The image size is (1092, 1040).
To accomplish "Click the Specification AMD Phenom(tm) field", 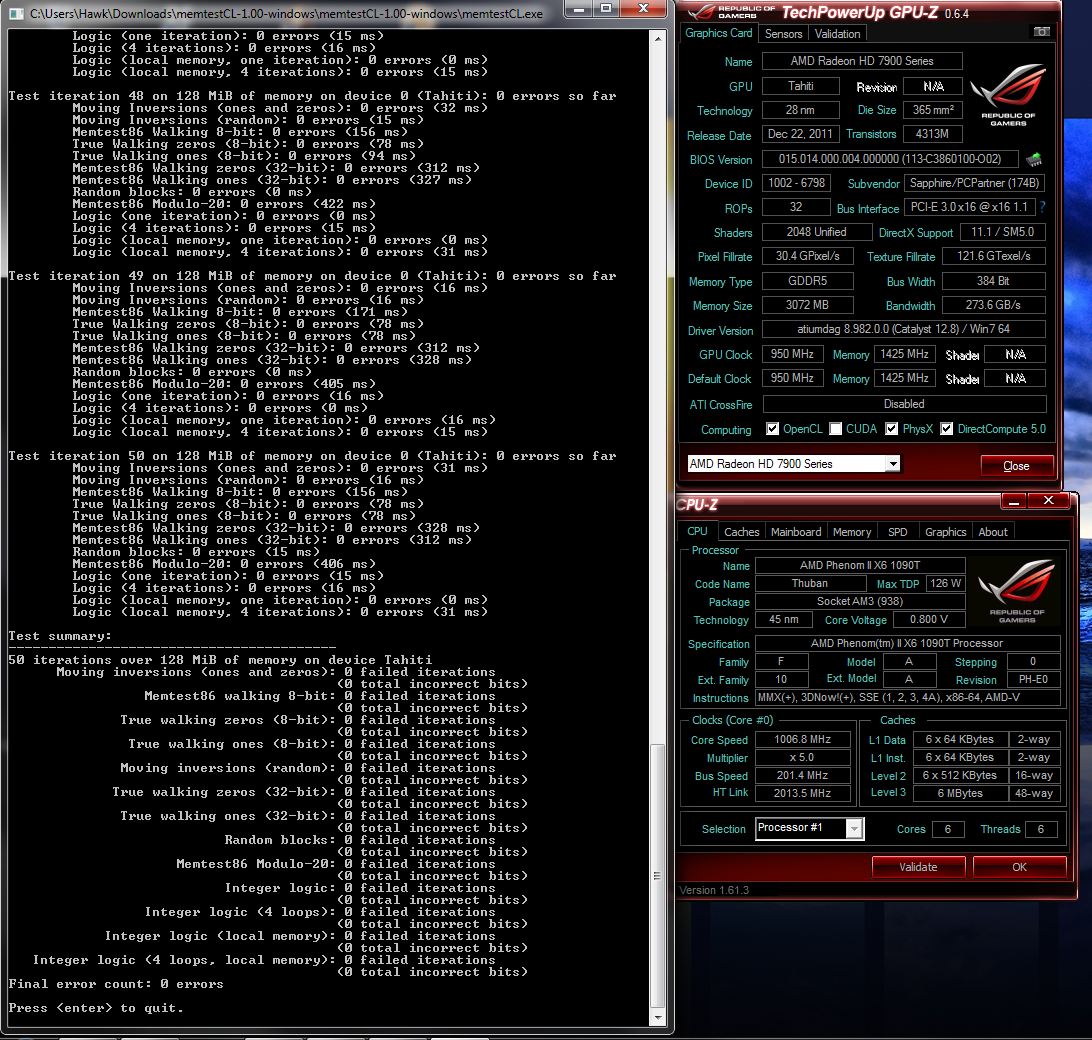I will 907,643.
